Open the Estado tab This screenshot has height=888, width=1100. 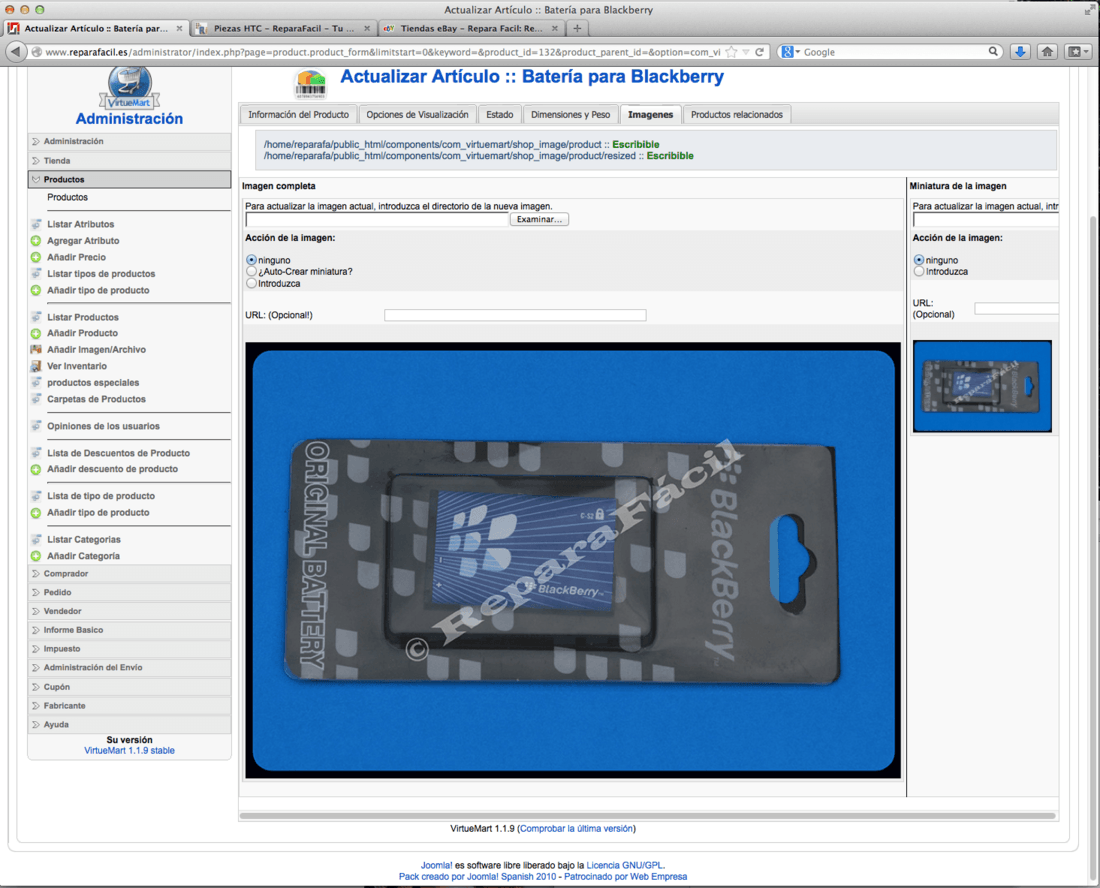[499, 114]
